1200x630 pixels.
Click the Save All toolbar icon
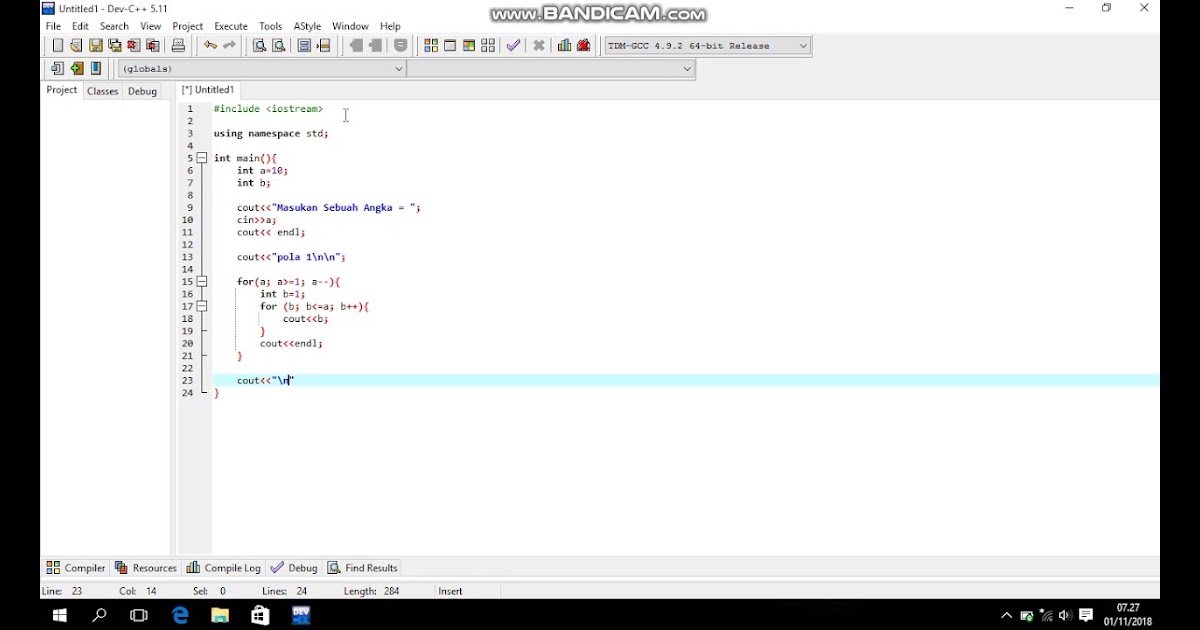pyautogui.click(x=115, y=45)
